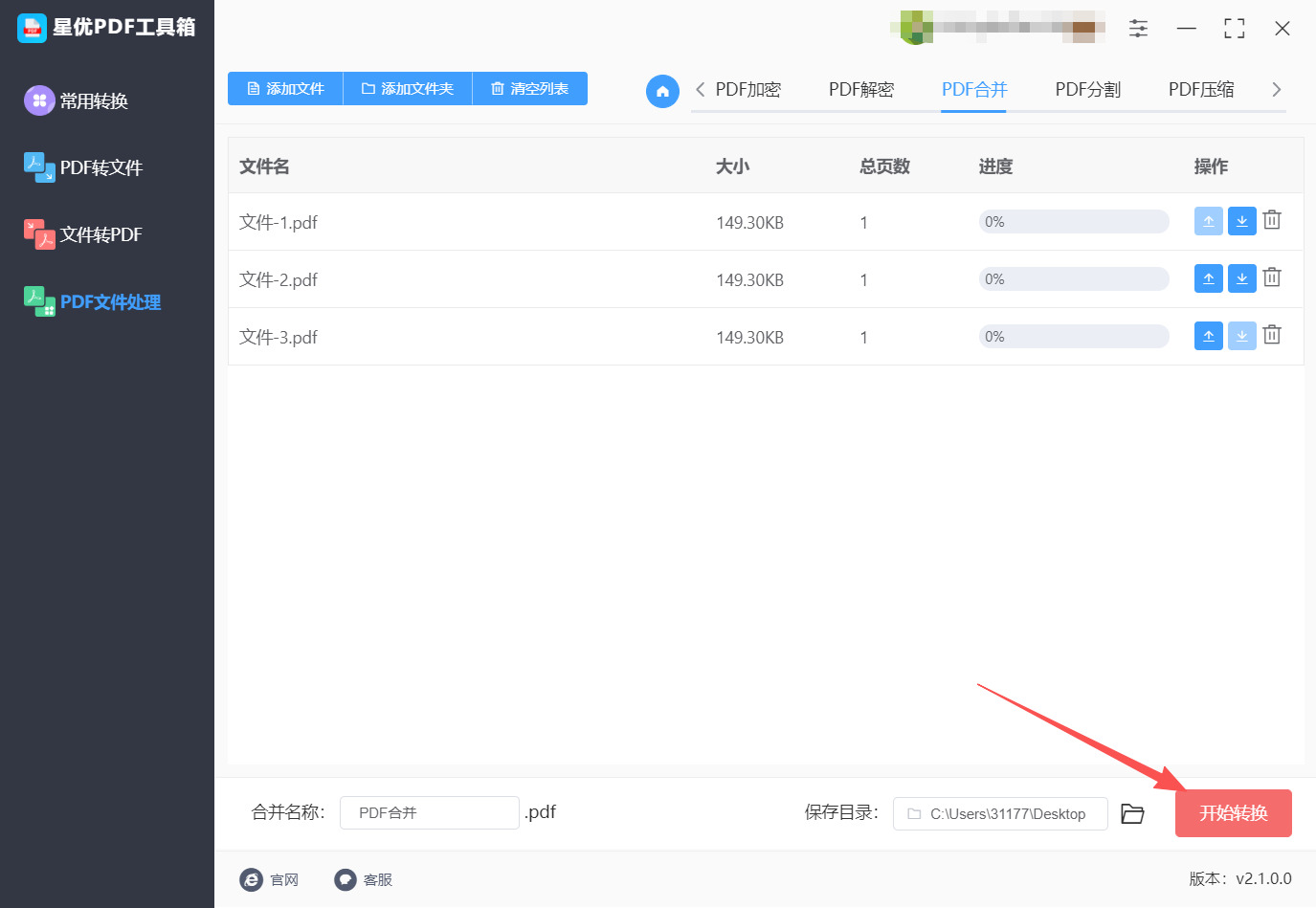Start merging with 开始转换 button
The height and width of the screenshot is (908, 1316).
click(x=1234, y=813)
